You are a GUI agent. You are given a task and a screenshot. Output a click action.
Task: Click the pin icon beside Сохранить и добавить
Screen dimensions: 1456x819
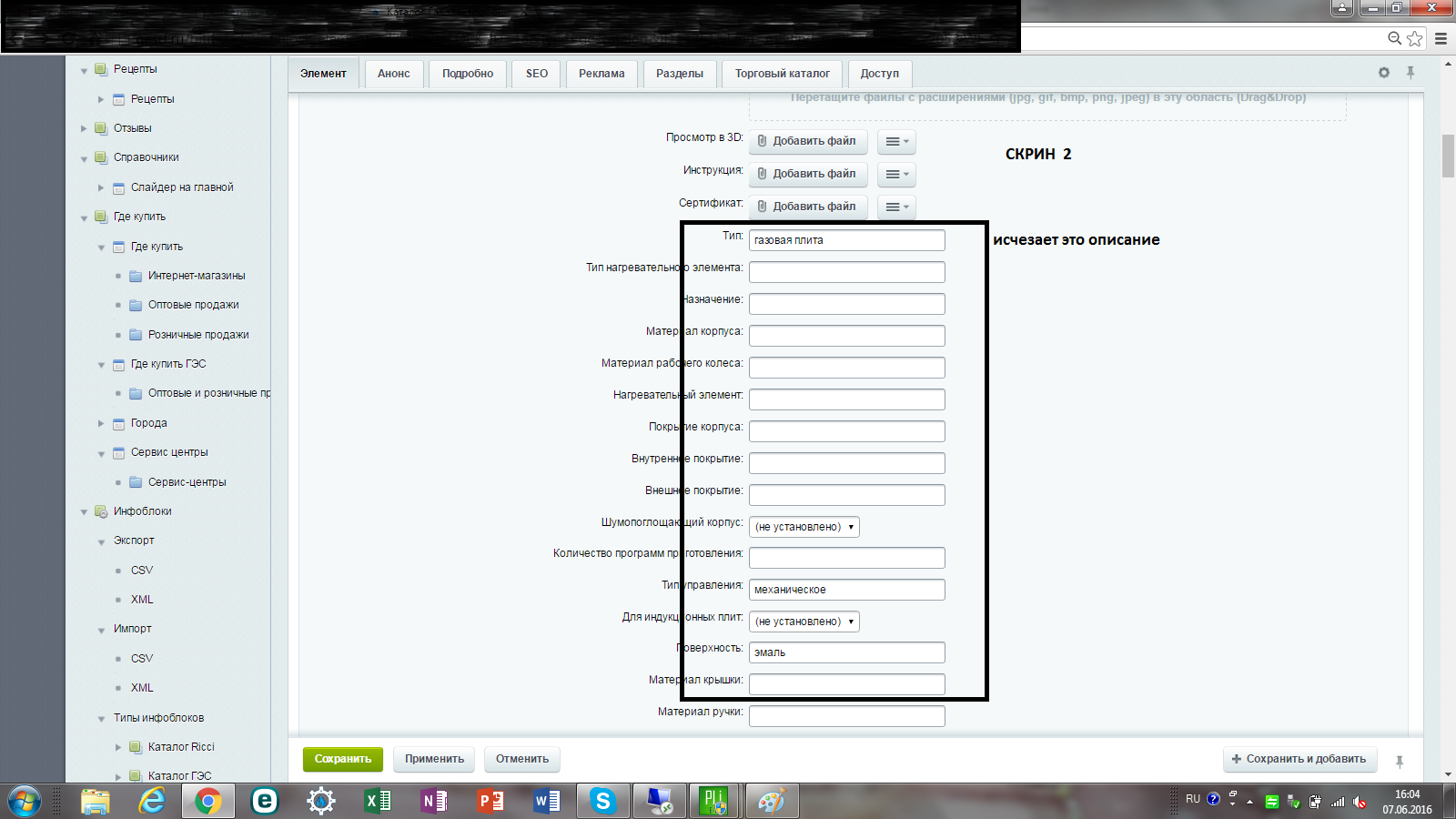(1400, 762)
